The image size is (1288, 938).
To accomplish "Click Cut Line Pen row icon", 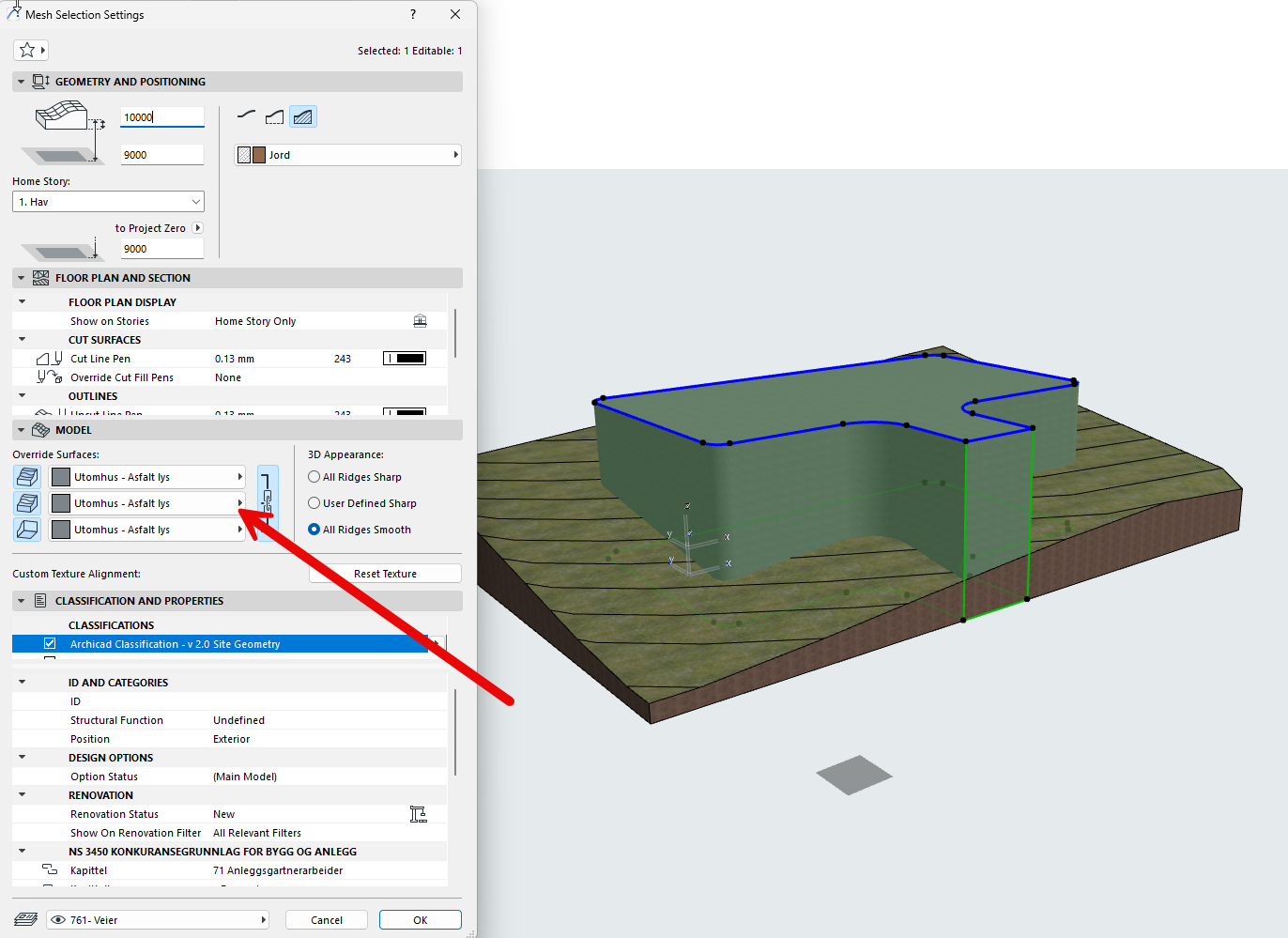I will pyautogui.click(x=49, y=359).
